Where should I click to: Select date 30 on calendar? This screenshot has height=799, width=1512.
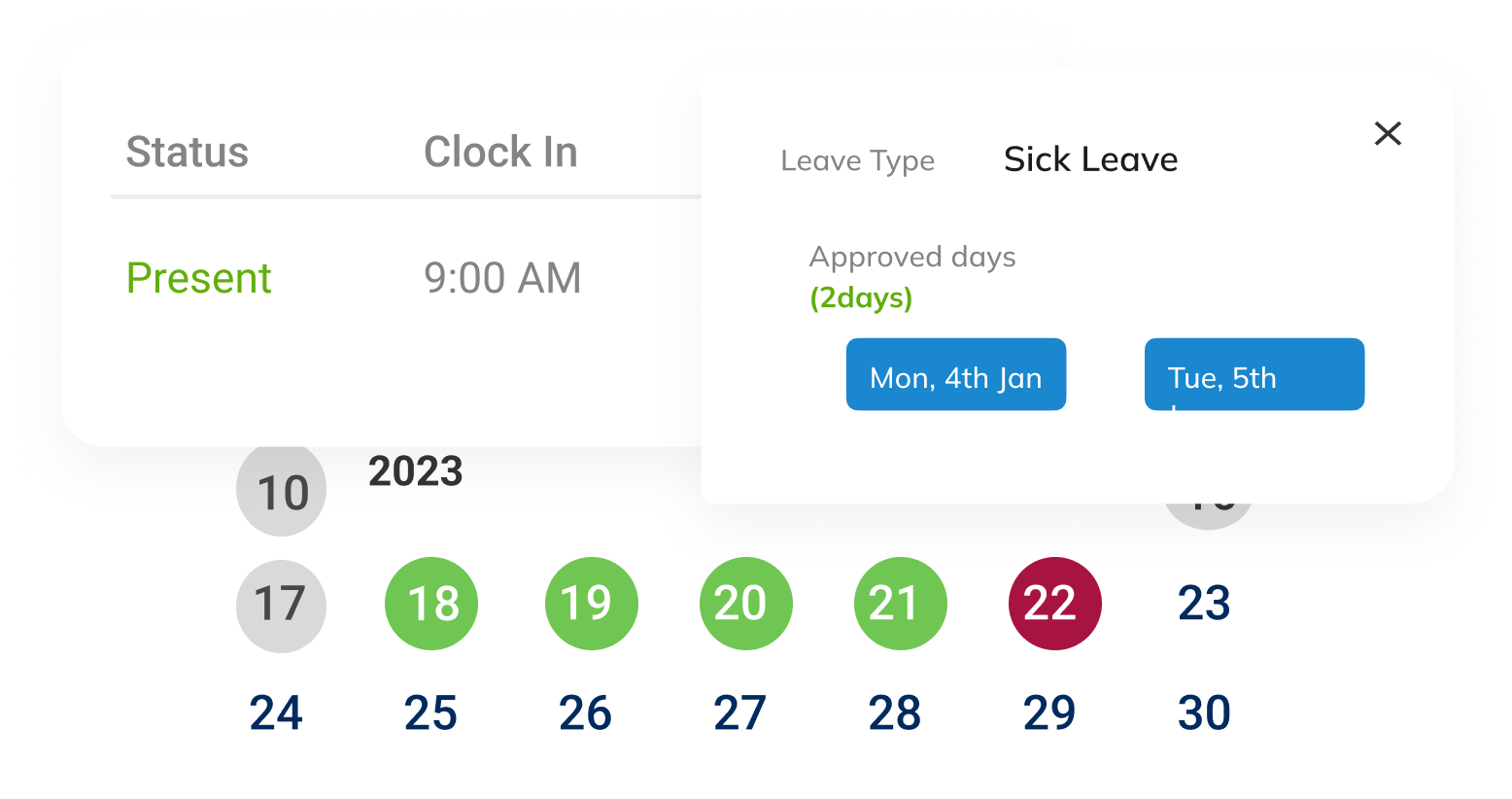coord(1204,713)
